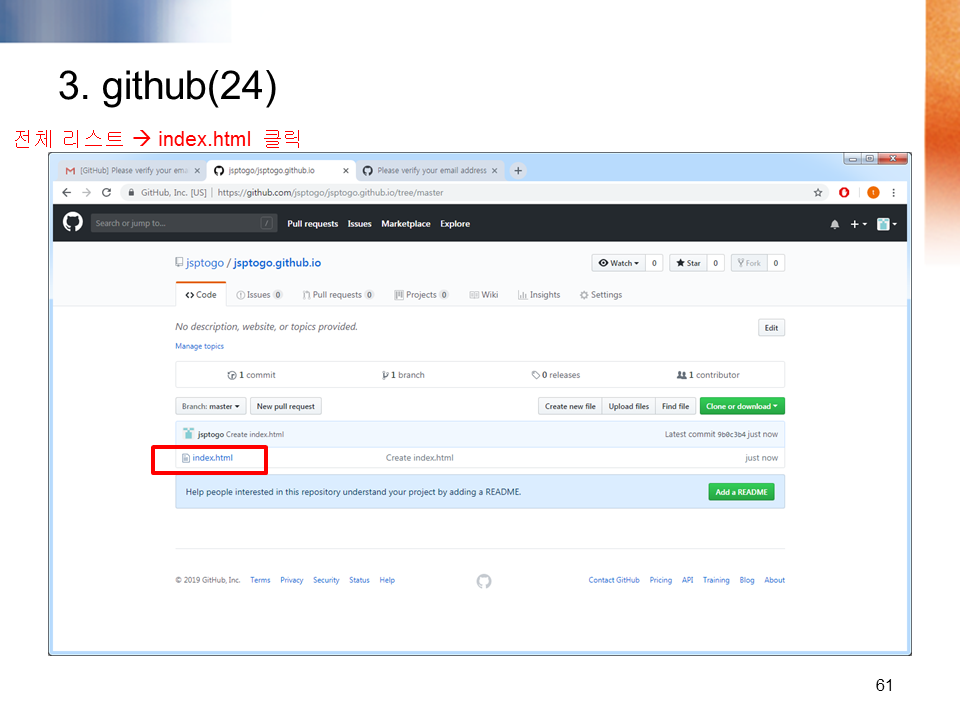Open 0 releases
The height and width of the screenshot is (720, 960).
(x=556, y=375)
